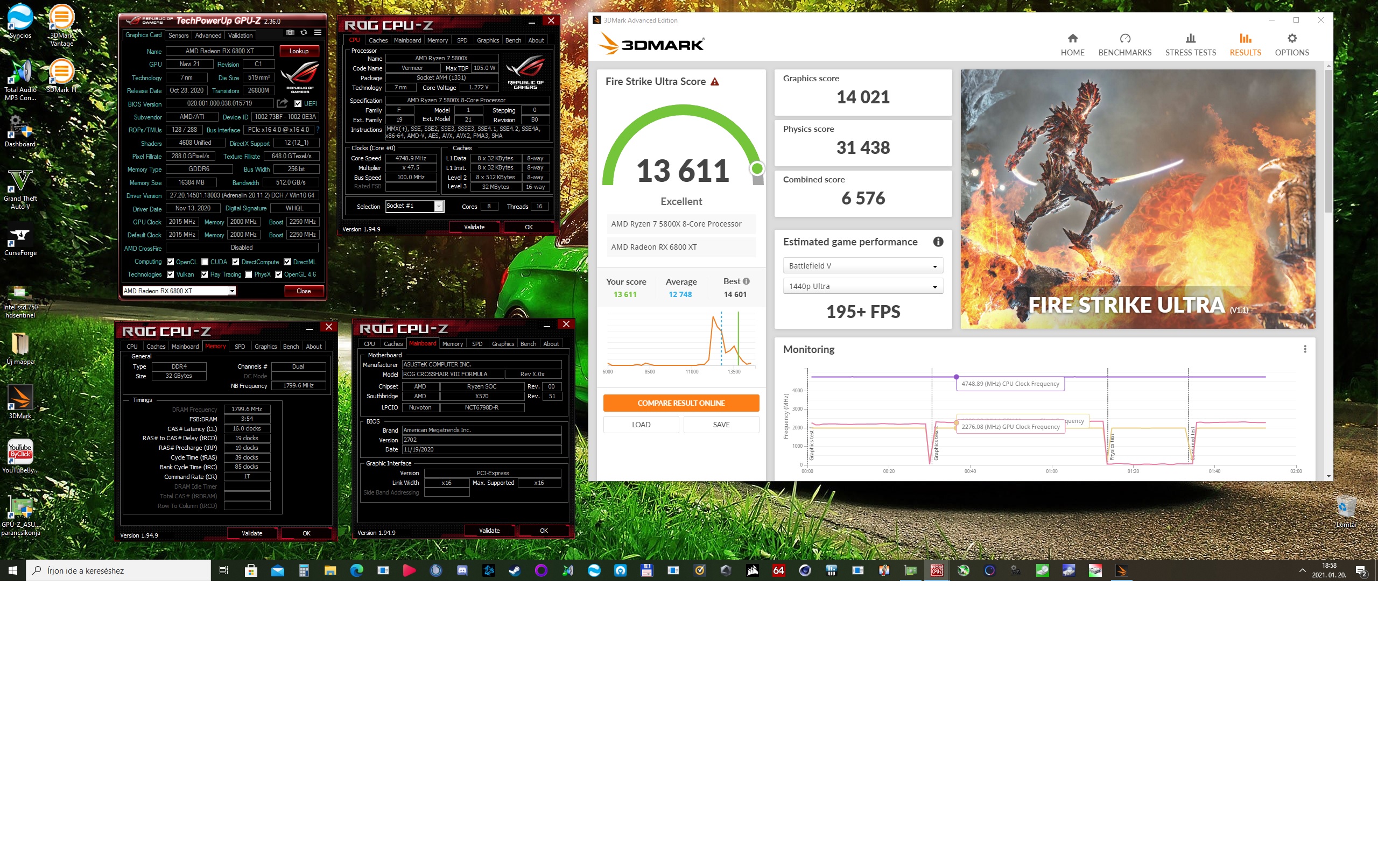Screen dimensions: 1378x868
Task: Open Caches tab in top CPU-Z window
Action: pos(378,40)
